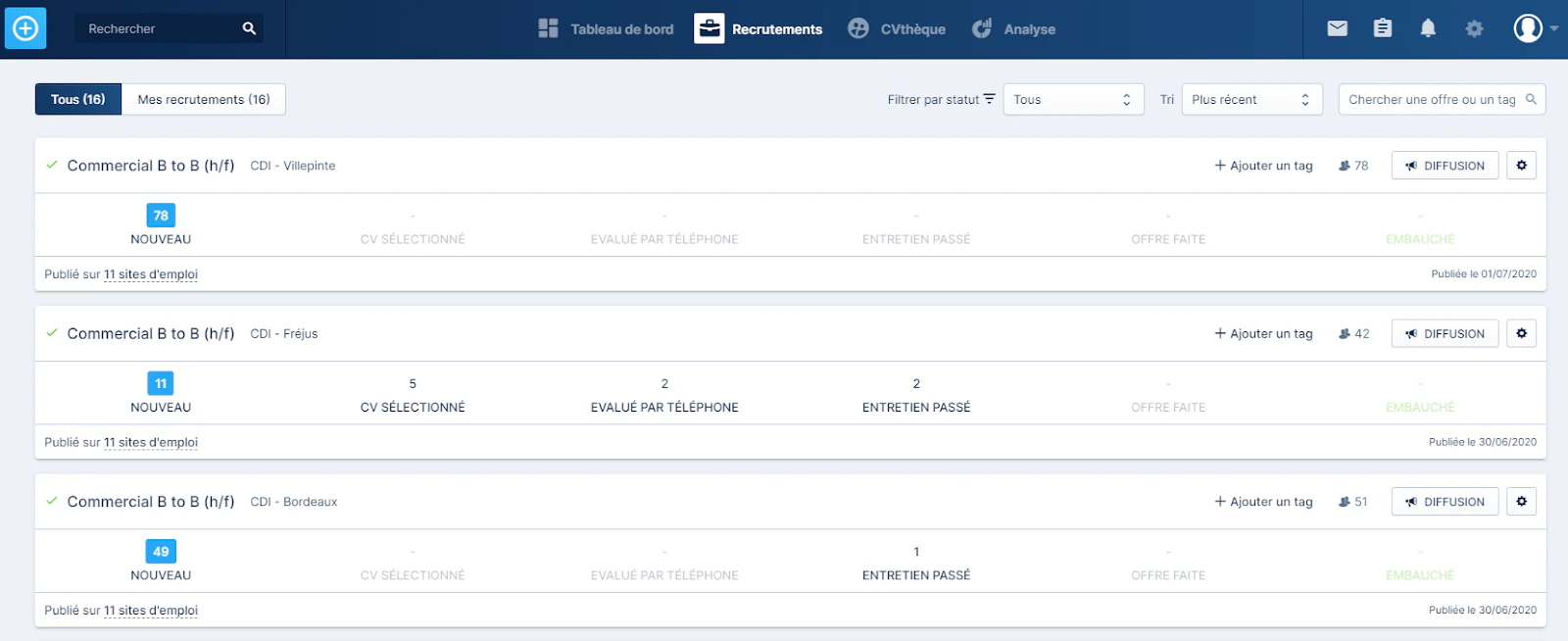Open the Analyse section
Screen dimensions: 1568x641
coord(1013,28)
